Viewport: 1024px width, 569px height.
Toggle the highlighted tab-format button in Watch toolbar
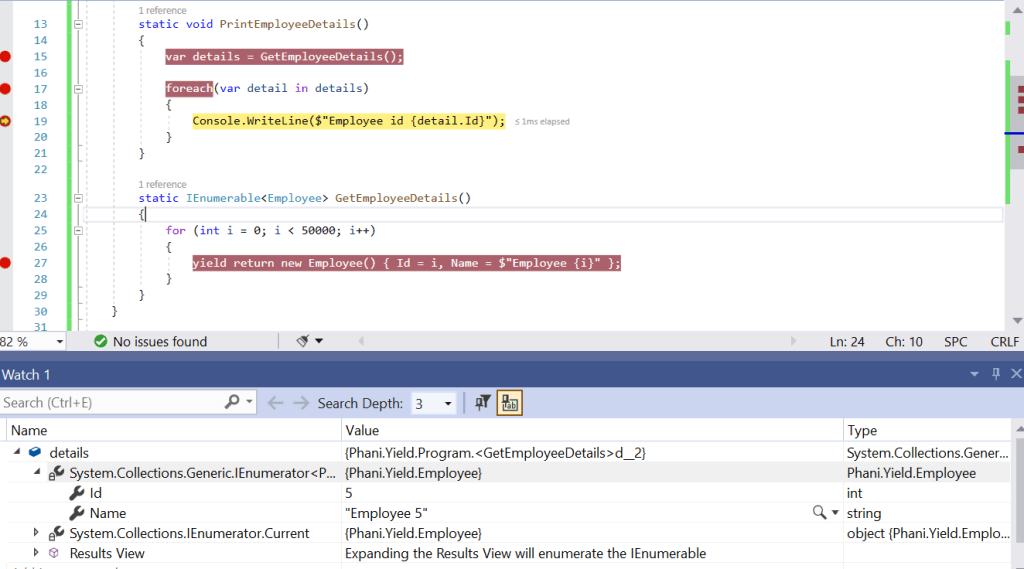coord(510,403)
